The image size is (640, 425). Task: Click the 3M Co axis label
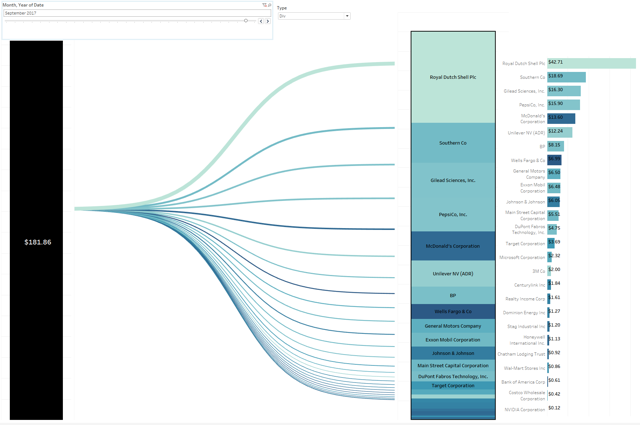click(539, 271)
